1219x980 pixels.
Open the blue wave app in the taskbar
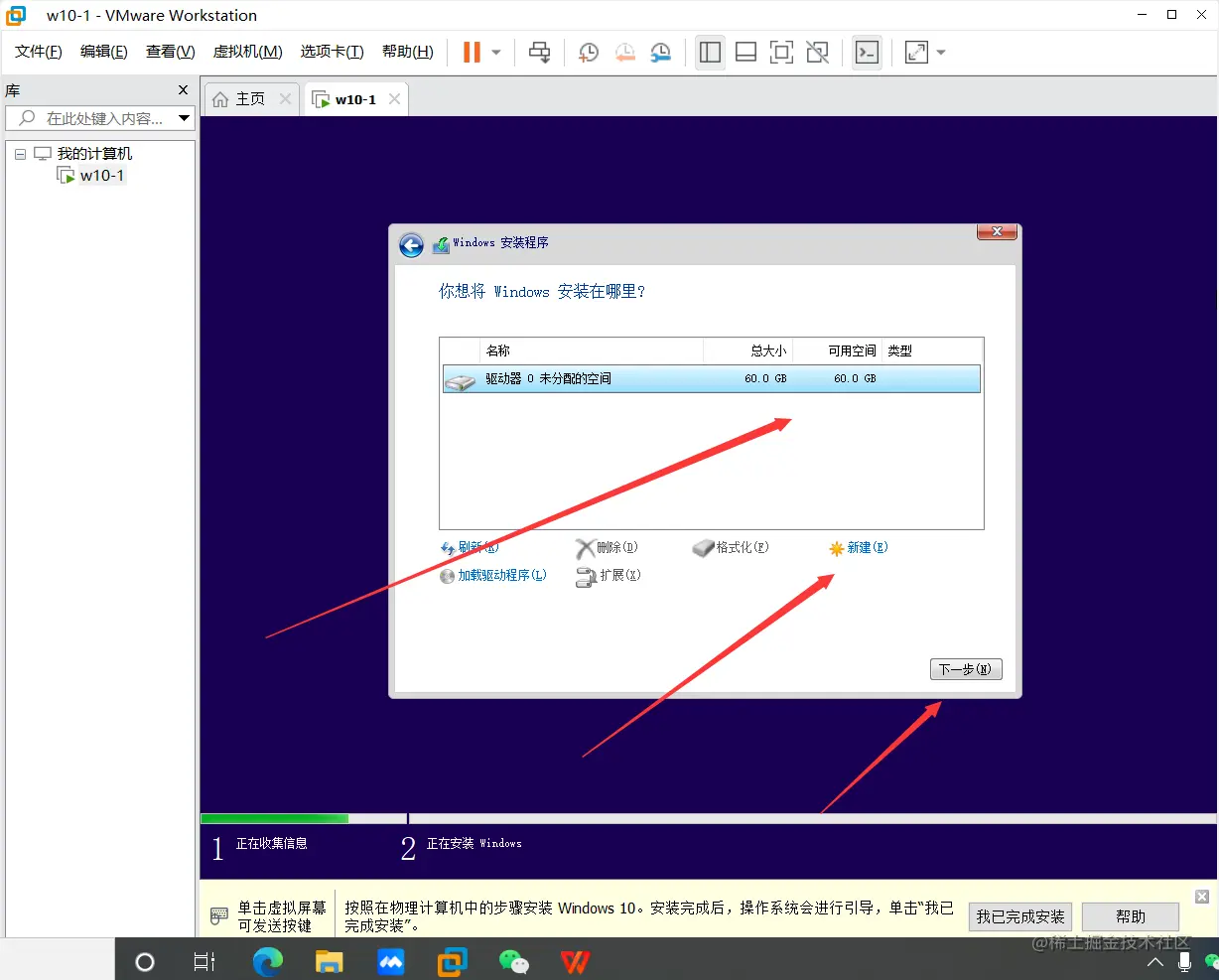391,961
